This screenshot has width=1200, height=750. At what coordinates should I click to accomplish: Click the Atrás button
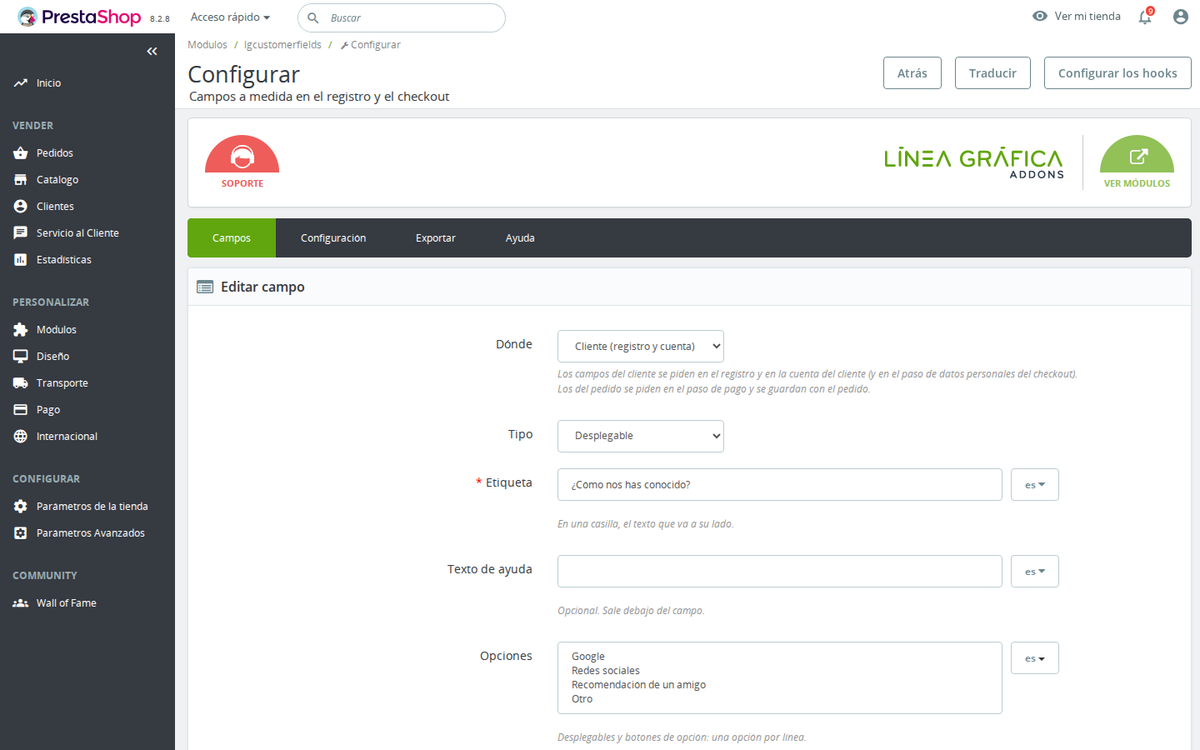pyautogui.click(x=912, y=73)
